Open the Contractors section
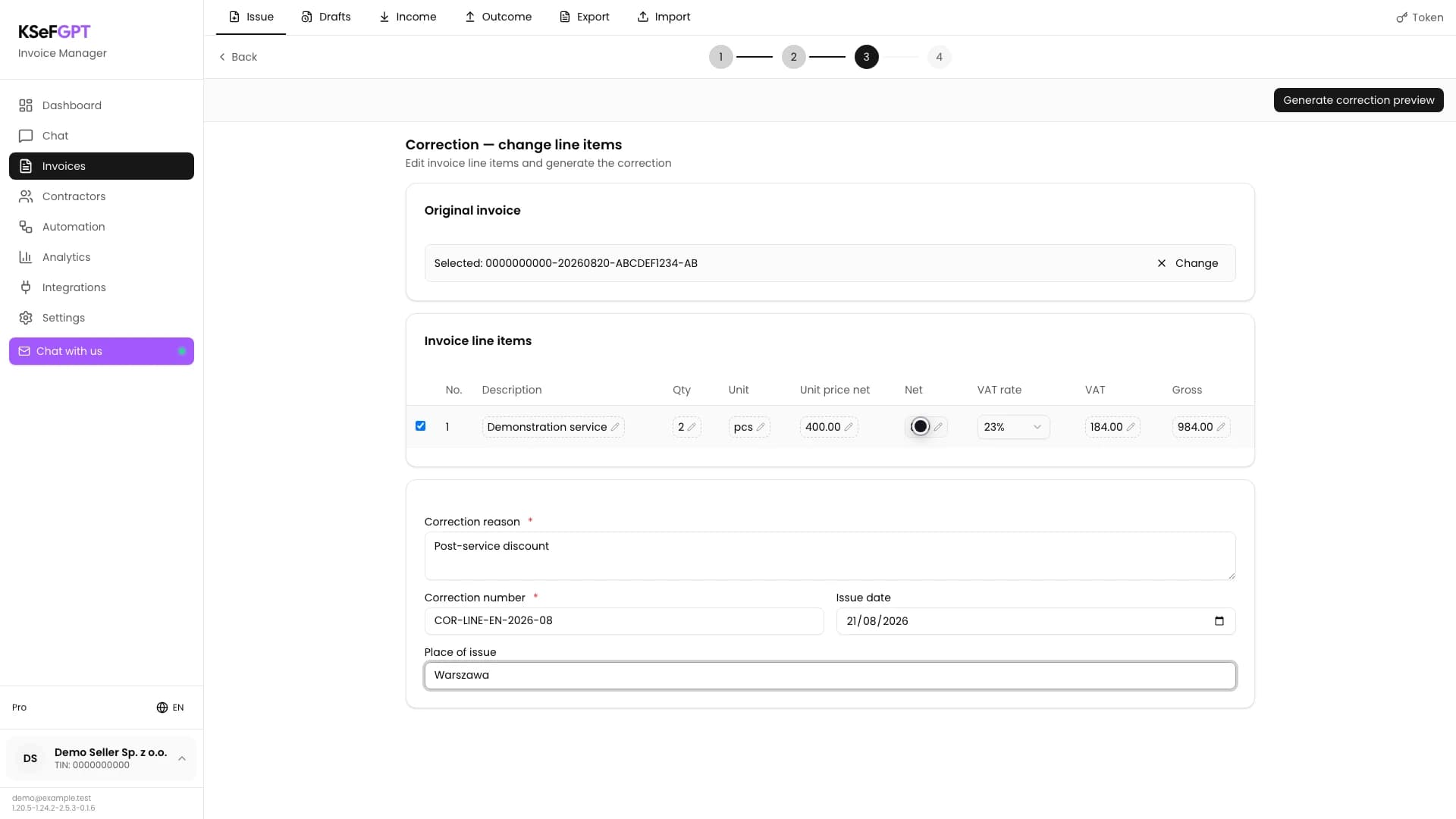Viewport: 1456px width, 819px height. pos(102,196)
